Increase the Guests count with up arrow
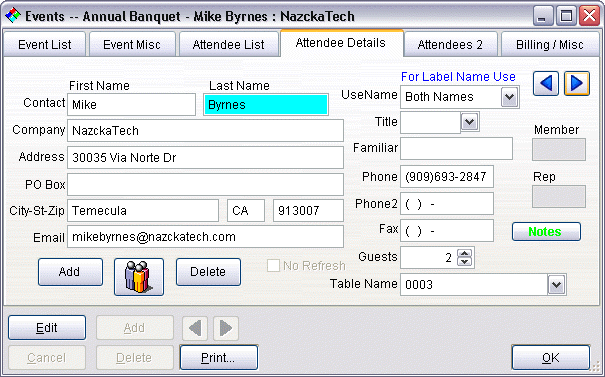 click(465, 254)
